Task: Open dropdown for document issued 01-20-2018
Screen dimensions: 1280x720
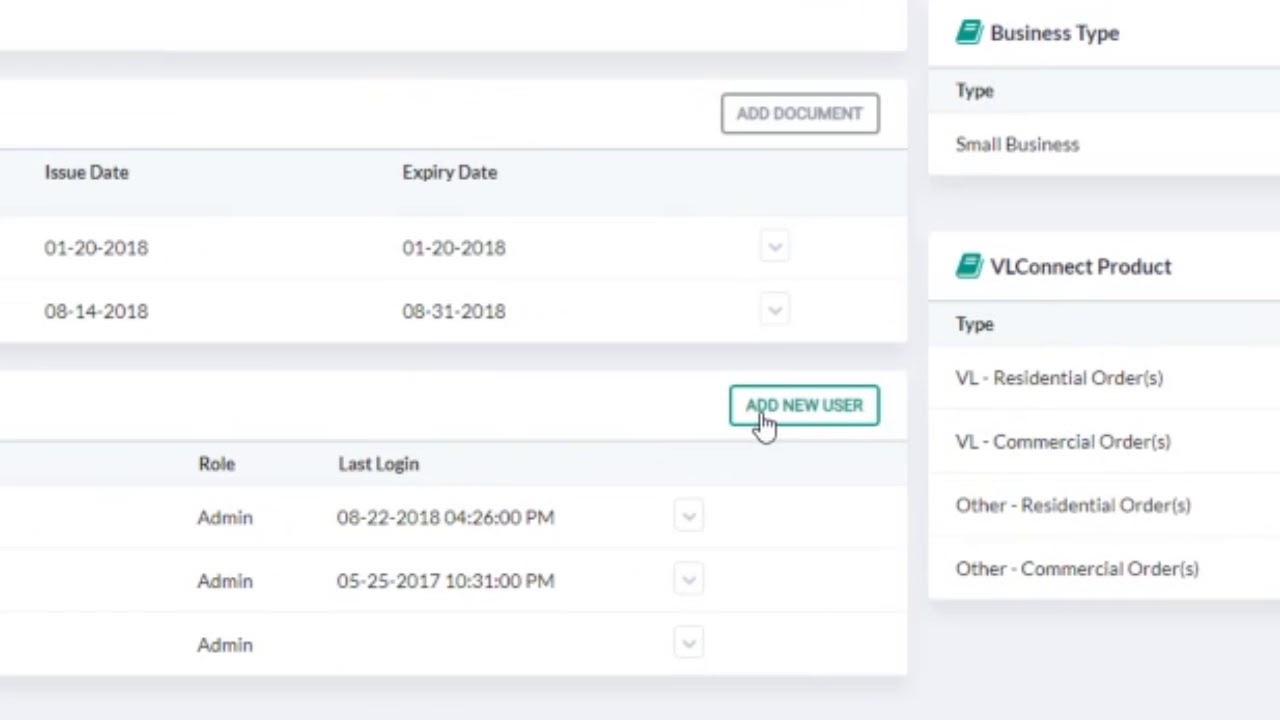Action: coord(775,246)
